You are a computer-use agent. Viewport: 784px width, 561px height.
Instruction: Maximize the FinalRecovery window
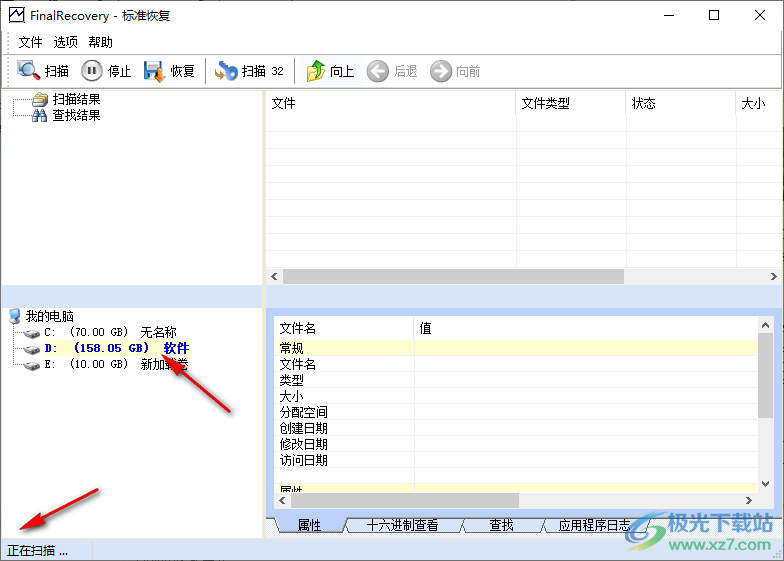[714, 16]
